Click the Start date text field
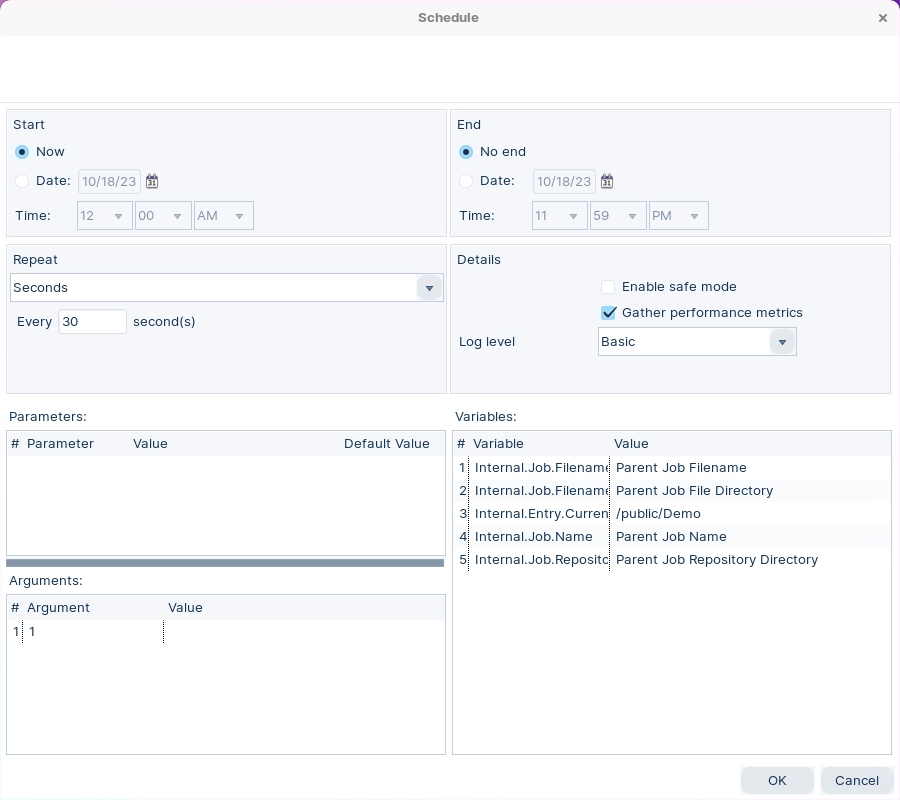900x800 pixels. pos(109,181)
